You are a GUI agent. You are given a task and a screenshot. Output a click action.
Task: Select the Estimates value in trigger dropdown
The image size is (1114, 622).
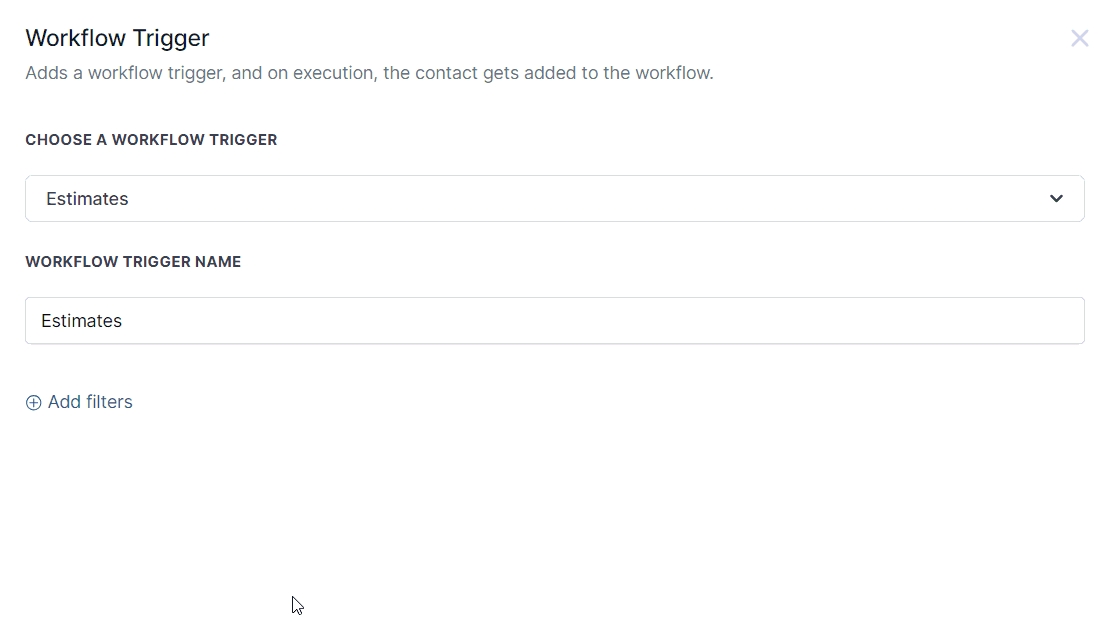point(87,199)
